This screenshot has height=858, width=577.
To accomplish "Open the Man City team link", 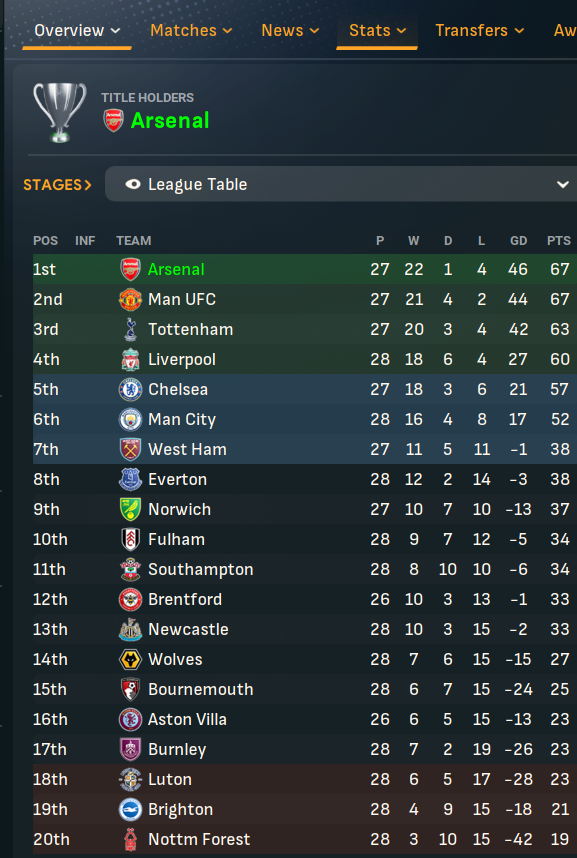I will (x=182, y=420).
